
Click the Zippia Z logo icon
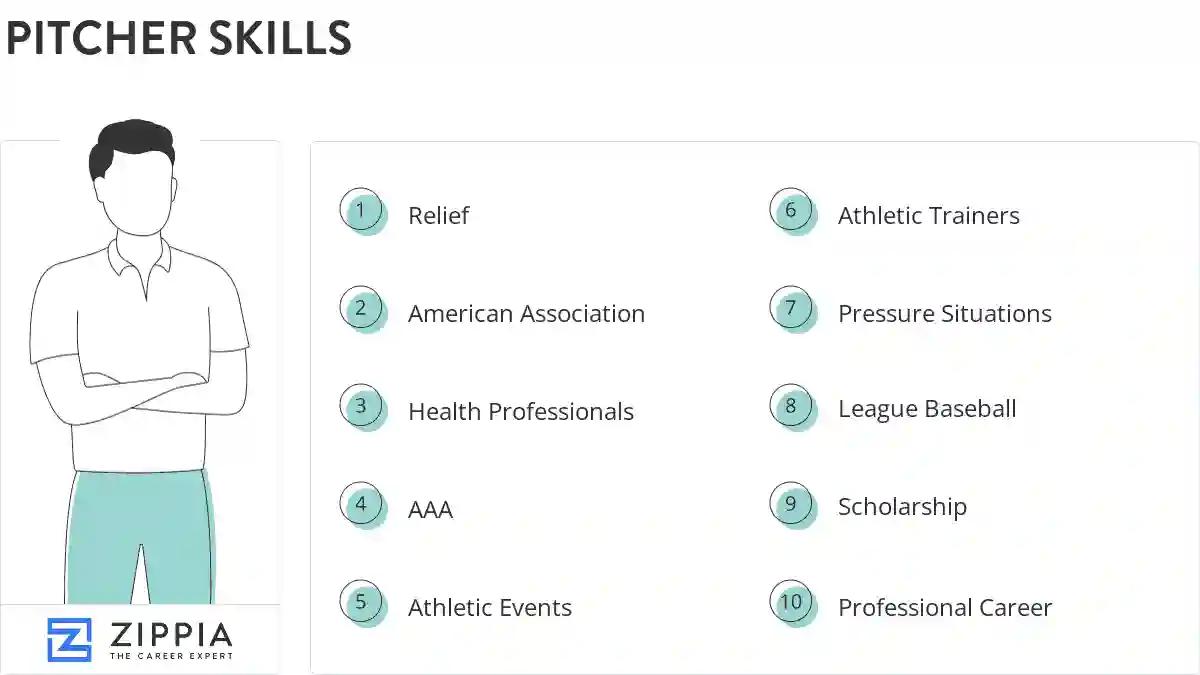69,639
